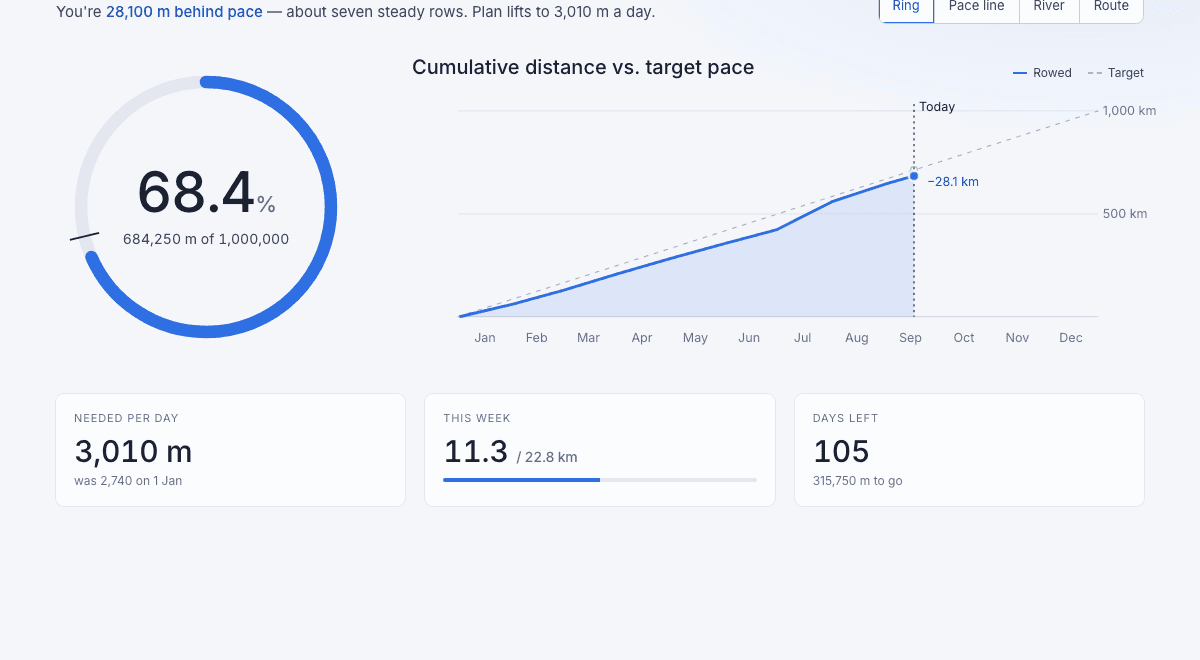Click the Jun month axis label
Screen dimensions: 1200x660
click(x=749, y=338)
